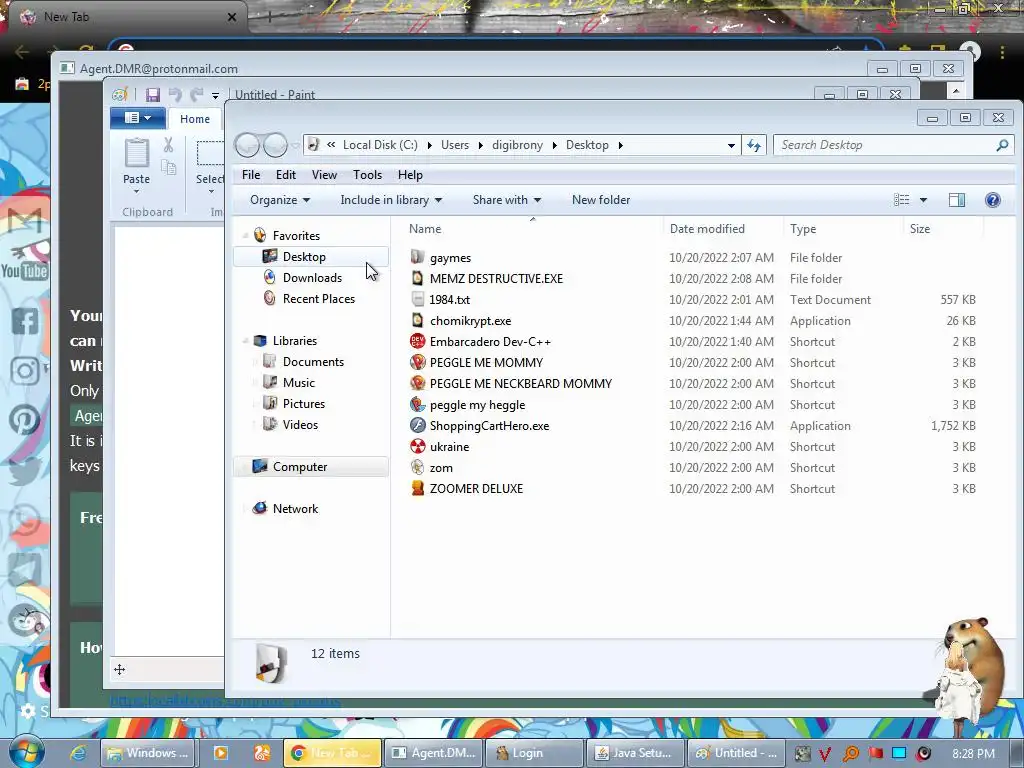Open the Share with dropdown

pos(507,200)
